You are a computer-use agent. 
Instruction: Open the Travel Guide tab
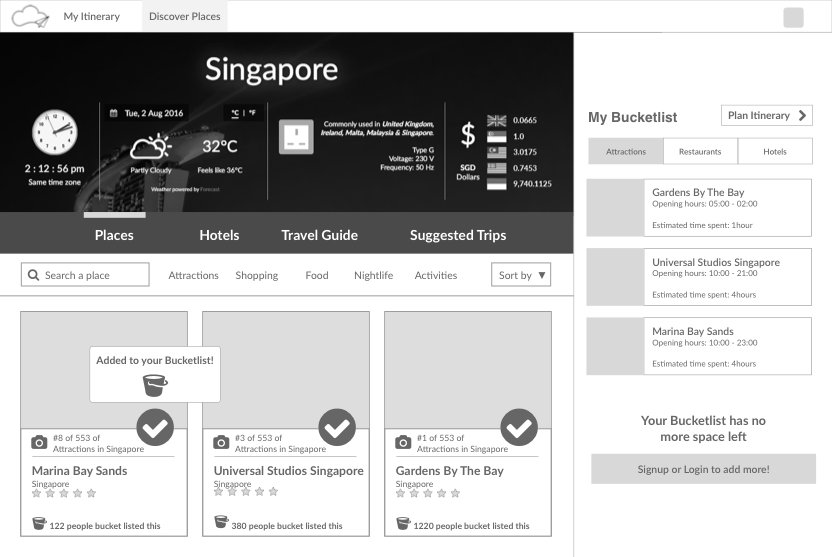pyautogui.click(x=319, y=235)
